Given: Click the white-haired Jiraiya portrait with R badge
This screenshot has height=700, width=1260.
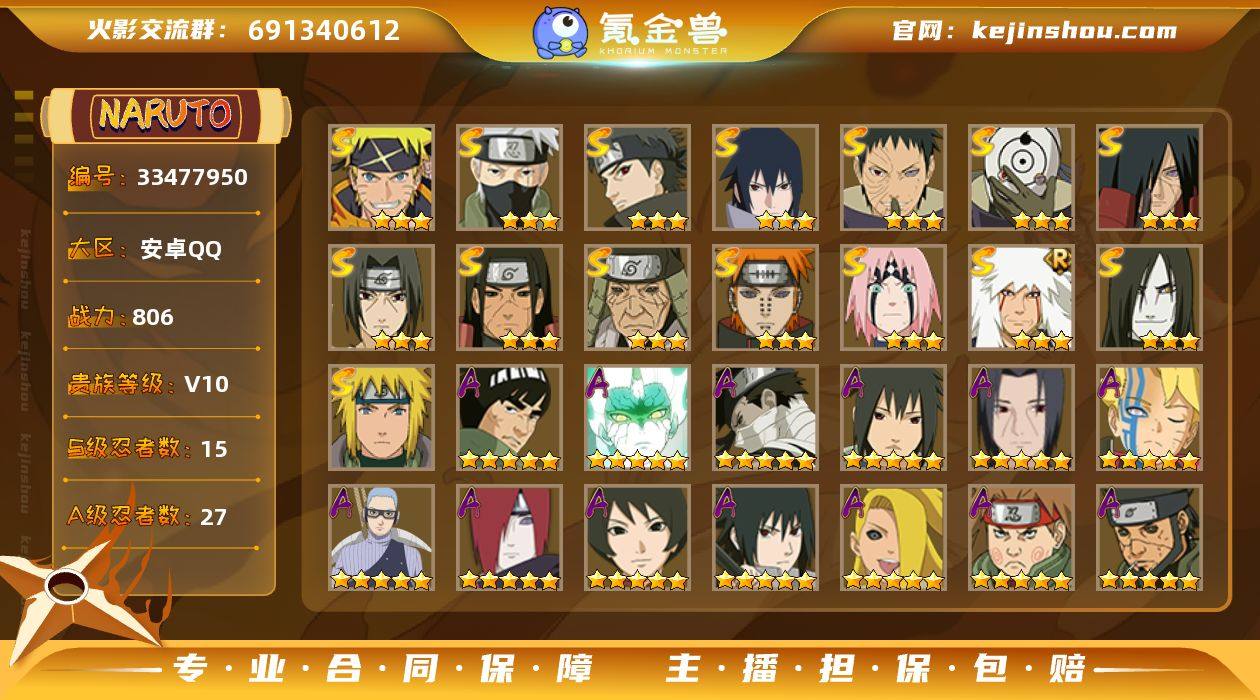Looking at the screenshot, I should tap(1021, 298).
